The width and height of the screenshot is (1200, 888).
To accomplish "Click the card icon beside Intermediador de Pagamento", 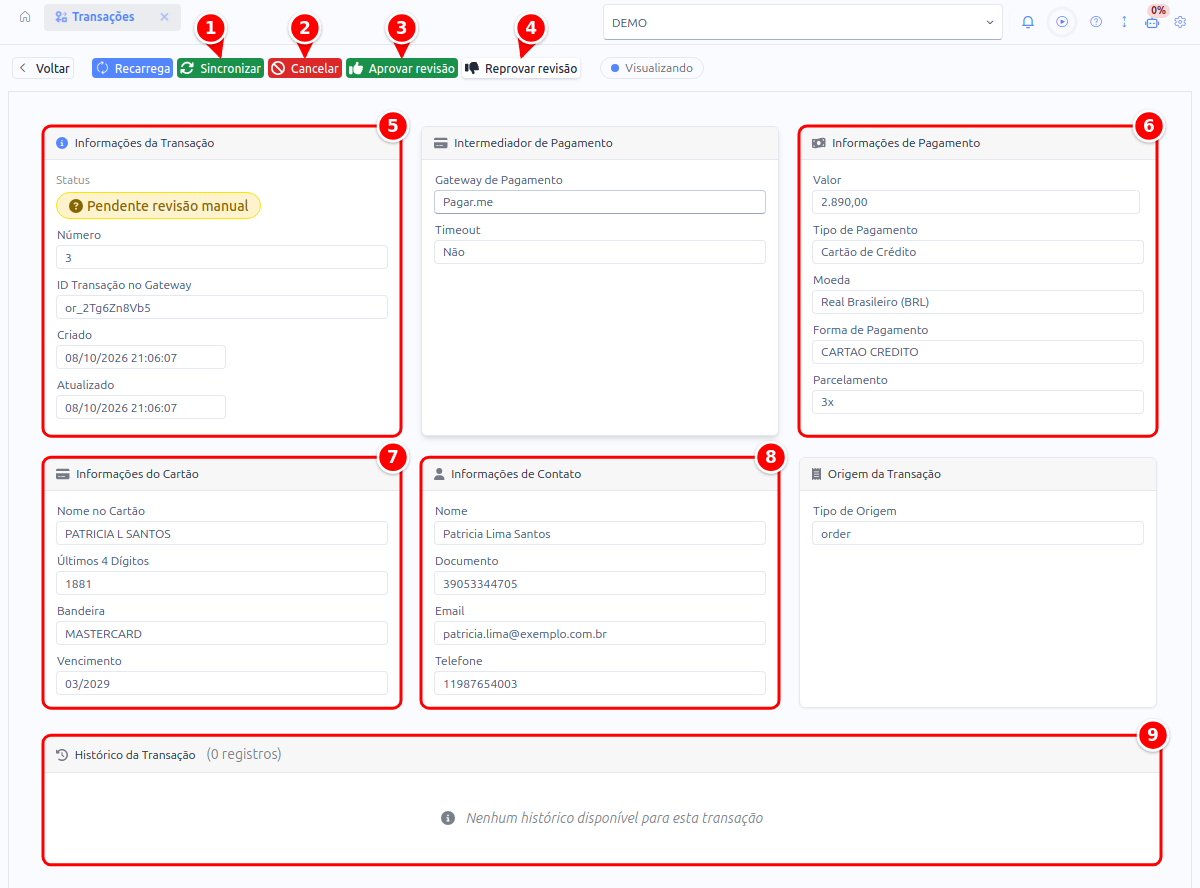I will point(441,143).
